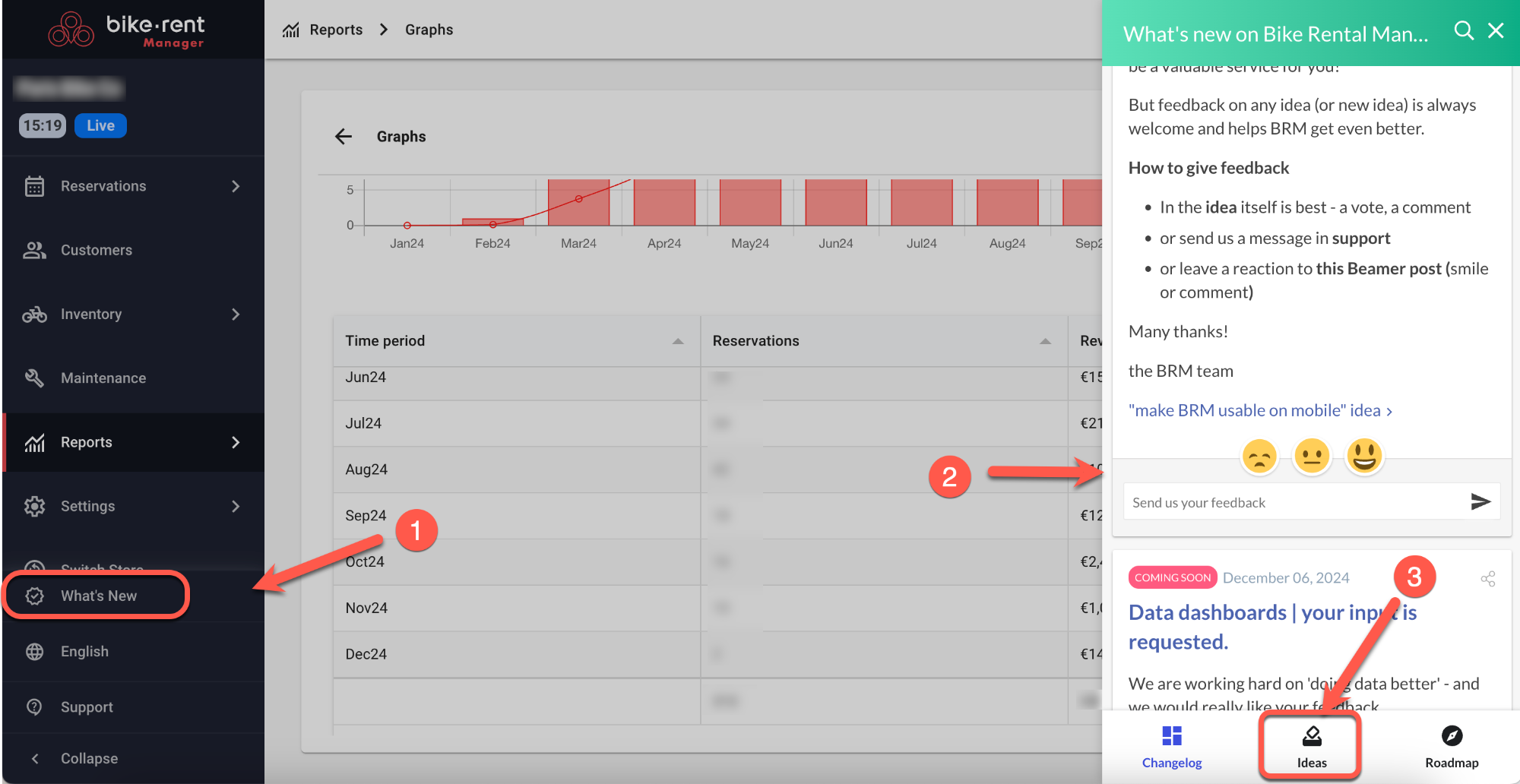Sort table by Time period column
Image resolution: width=1520 pixels, height=784 pixels.
pyautogui.click(x=677, y=341)
